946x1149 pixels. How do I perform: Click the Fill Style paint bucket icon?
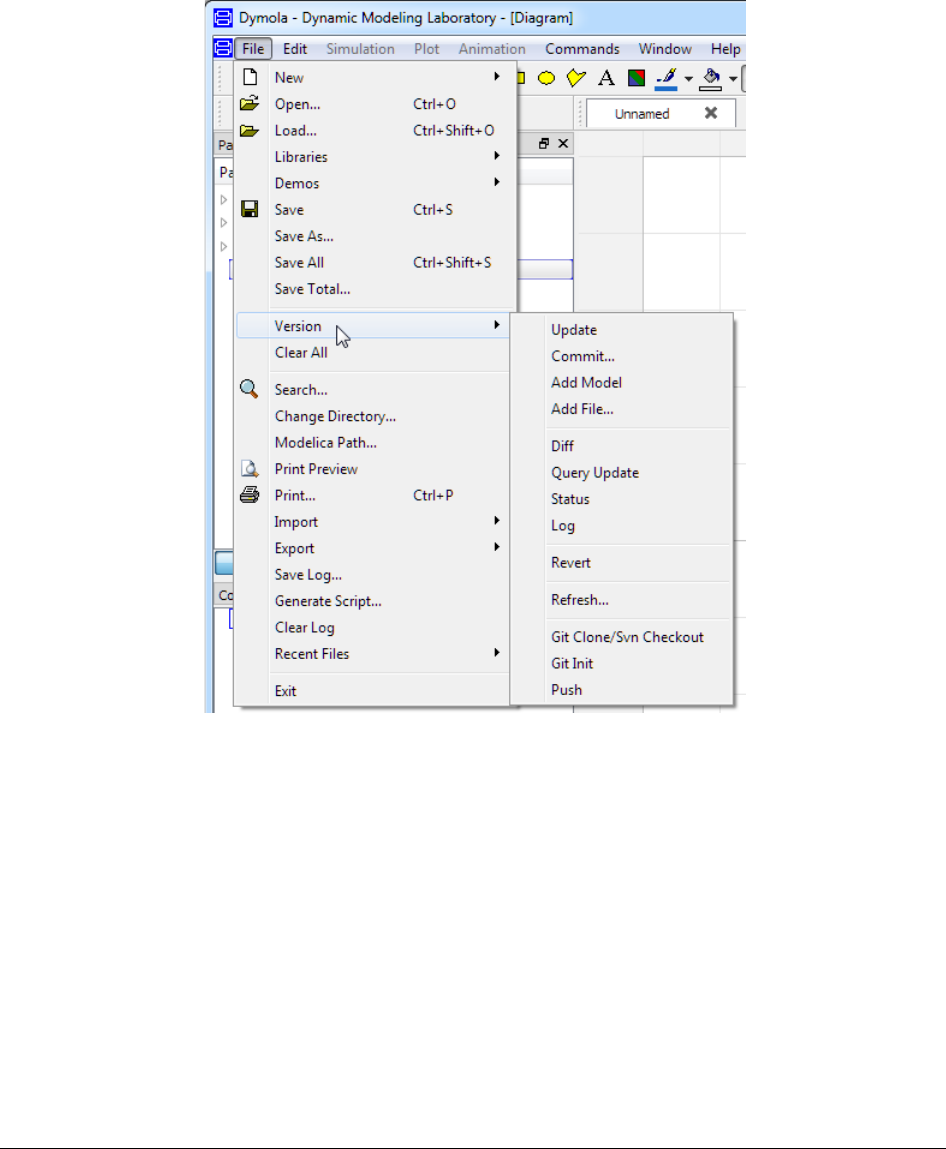coord(710,78)
